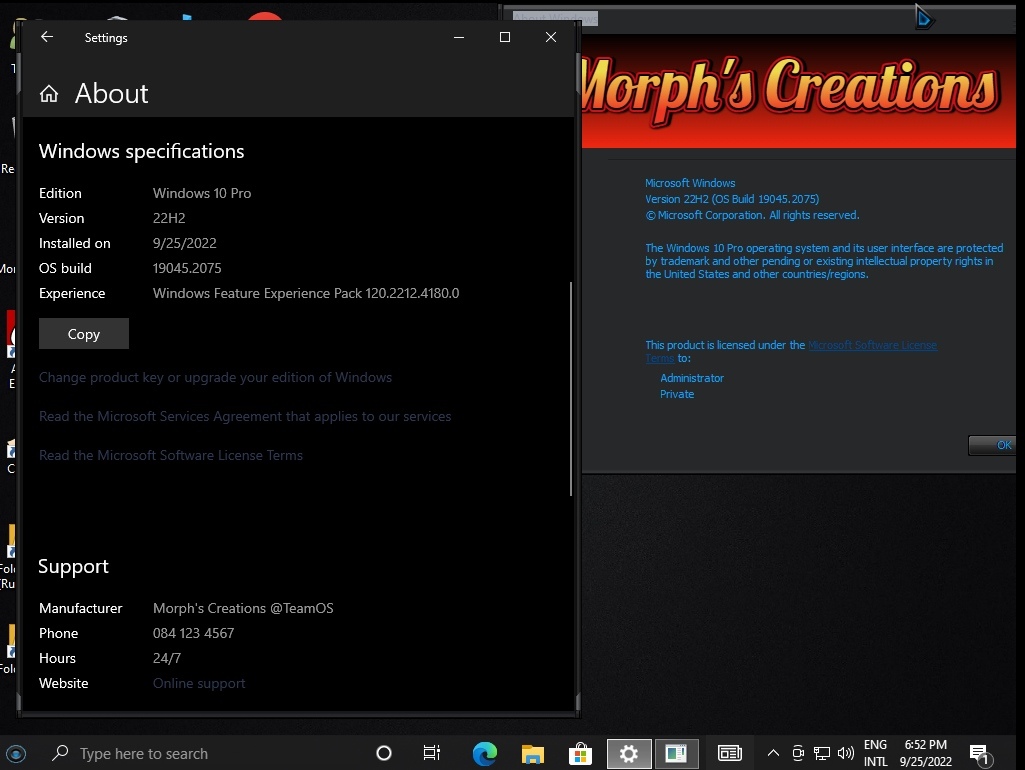The image size is (1025, 770).
Task: Select Installed on date 9/25/2022
Action: 184,243
